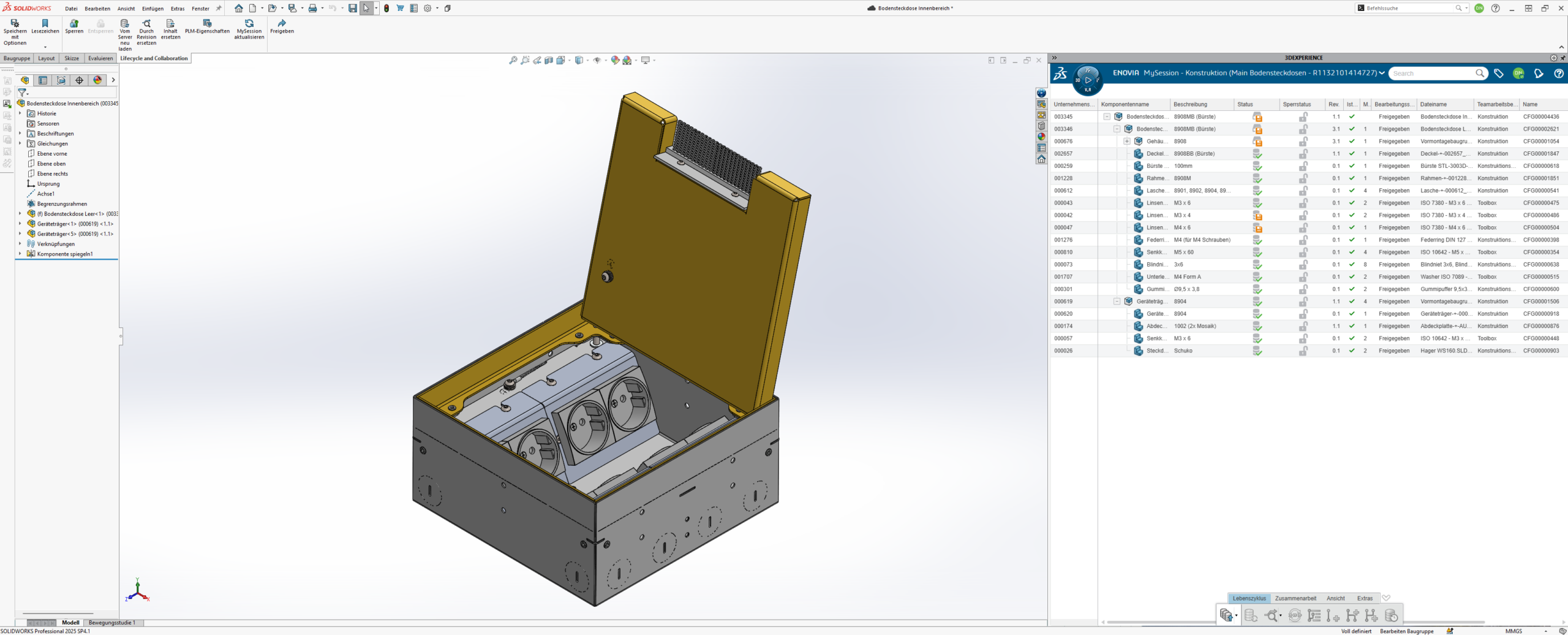Open the Lesezeichen dropdown arrow
The width and height of the screenshot is (1568, 635).
tap(45, 47)
